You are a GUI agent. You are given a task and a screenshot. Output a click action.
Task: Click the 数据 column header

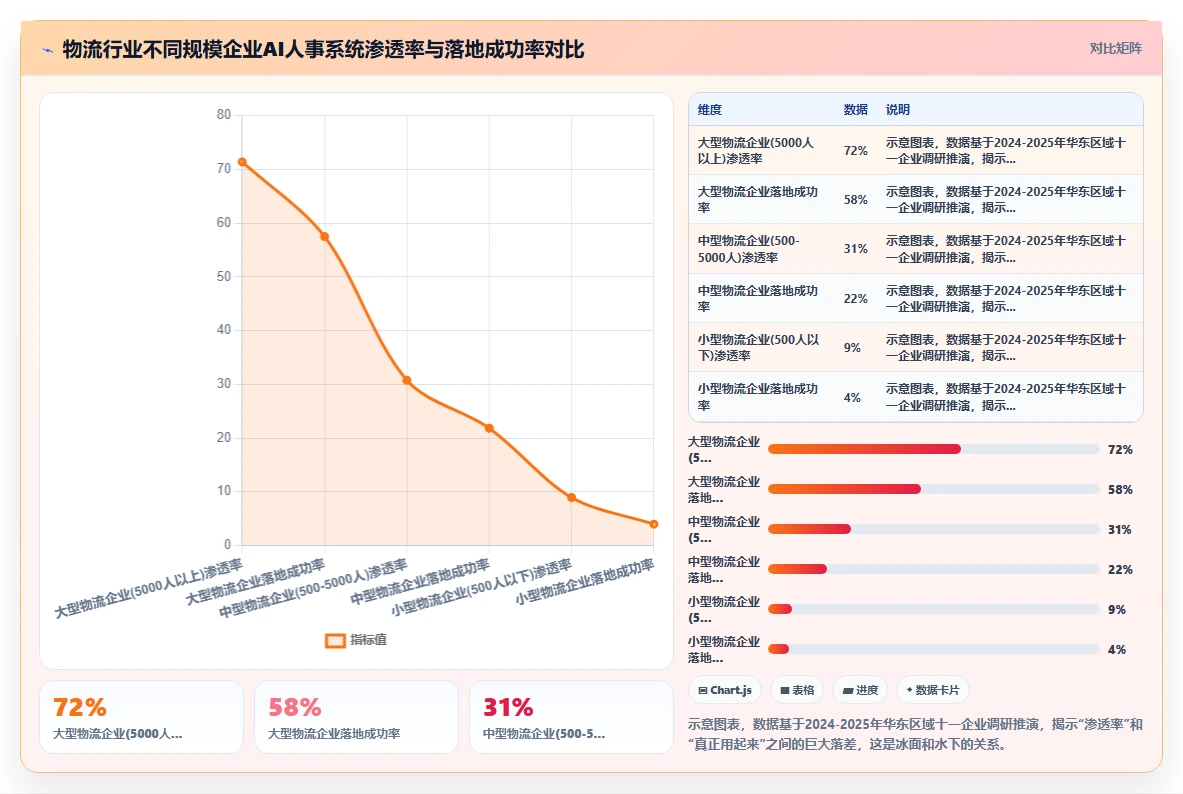pos(855,109)
